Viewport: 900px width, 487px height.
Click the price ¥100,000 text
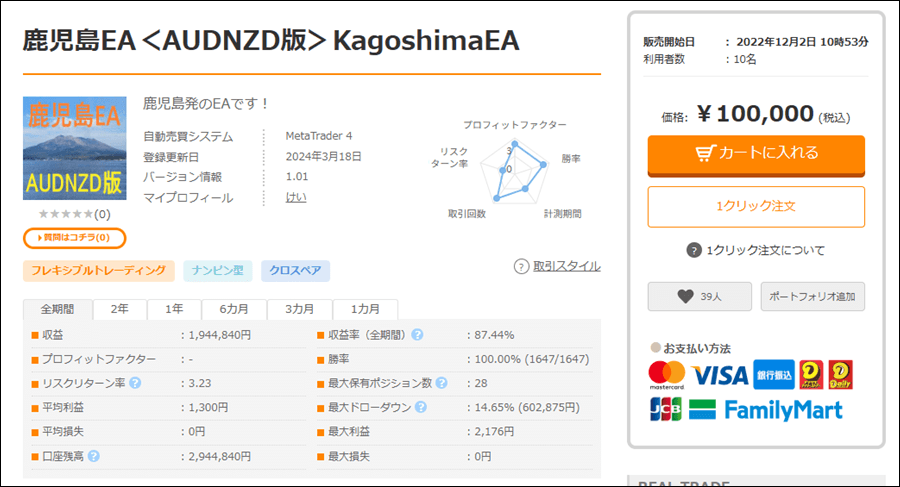click(755, 114)
